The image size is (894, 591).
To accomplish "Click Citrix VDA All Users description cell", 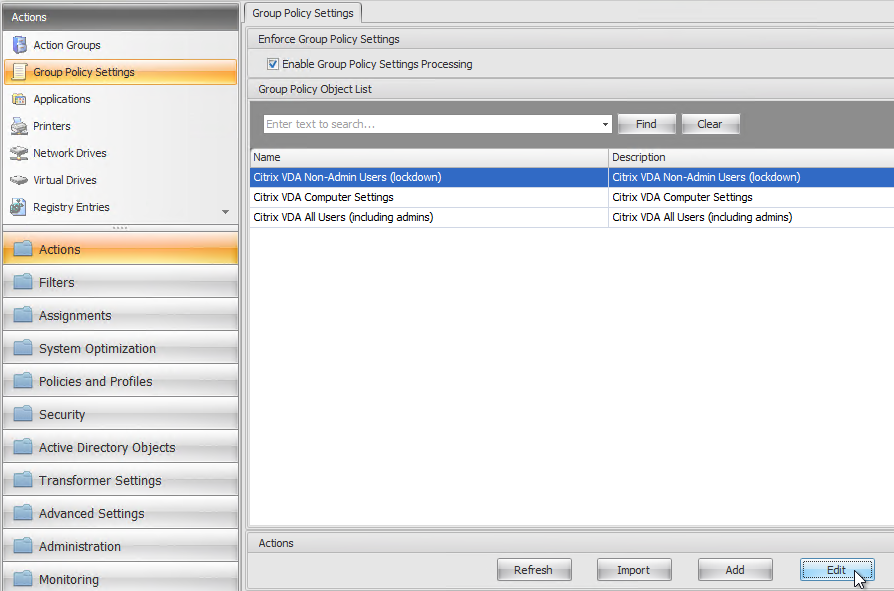I will [751, 217].
